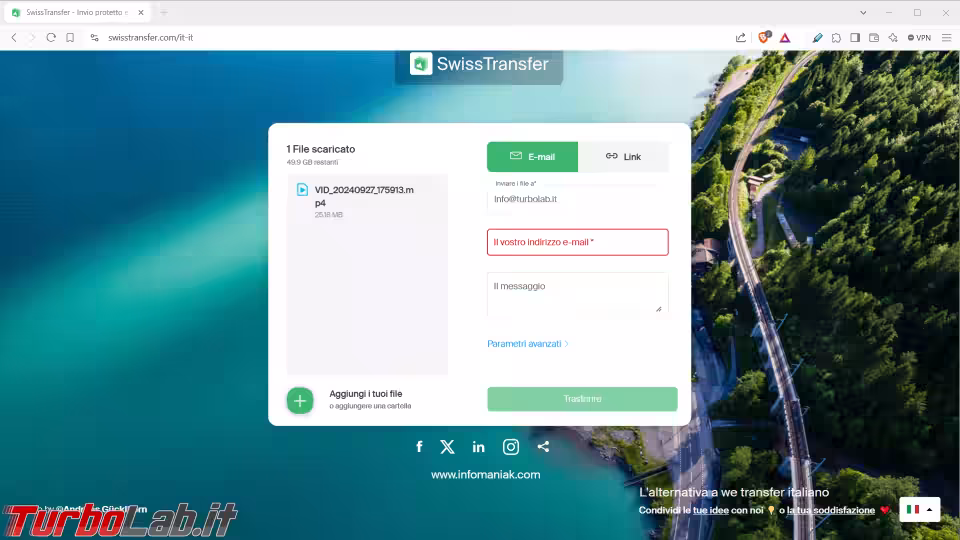Open the site settings icon in address bar
Viewport: 960px width, 540px height.
94,37
